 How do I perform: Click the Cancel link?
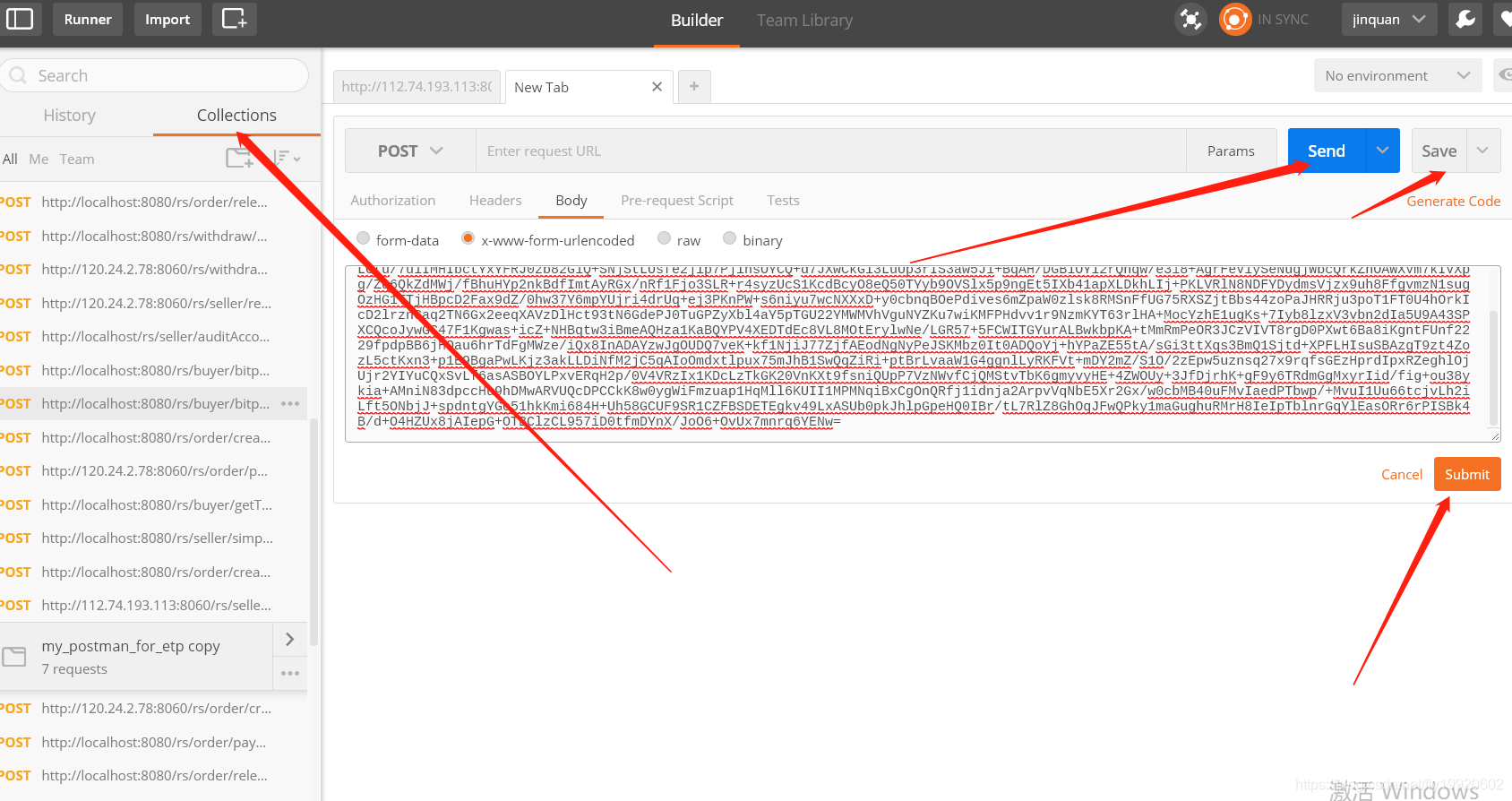pyautogui.click(x=1402, y=475)
